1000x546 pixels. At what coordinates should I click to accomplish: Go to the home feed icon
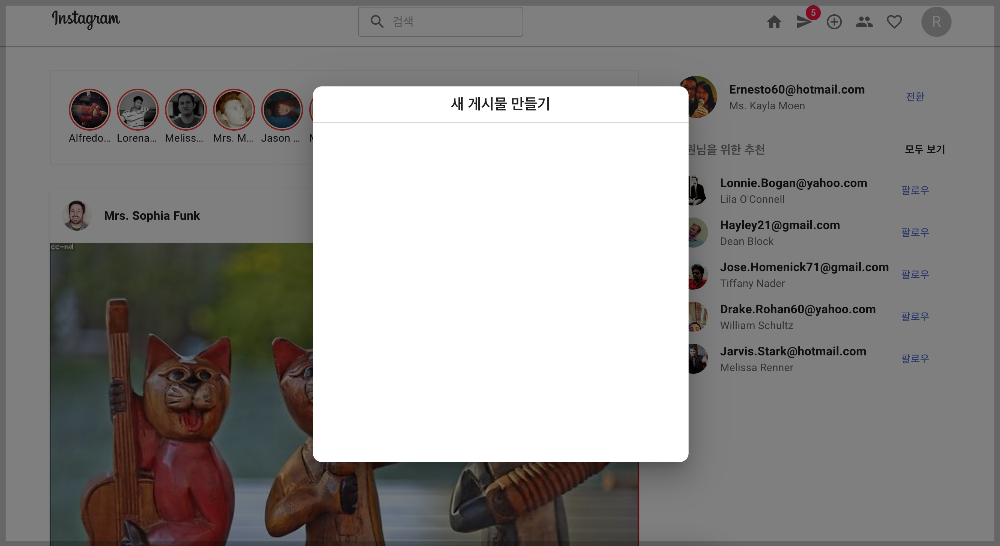tap(774, 22)
